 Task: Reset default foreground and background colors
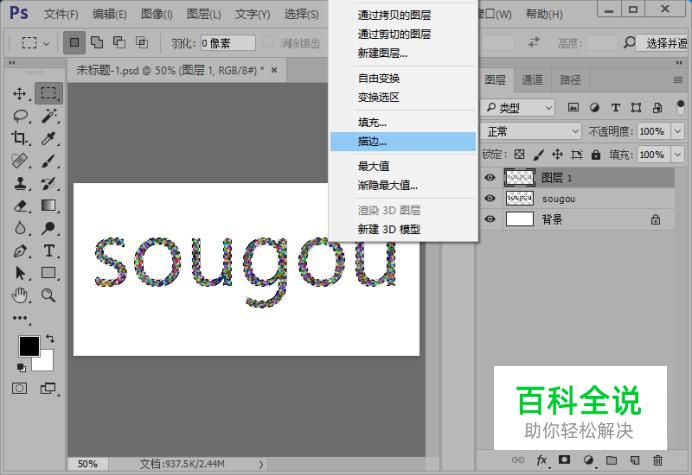21,367
